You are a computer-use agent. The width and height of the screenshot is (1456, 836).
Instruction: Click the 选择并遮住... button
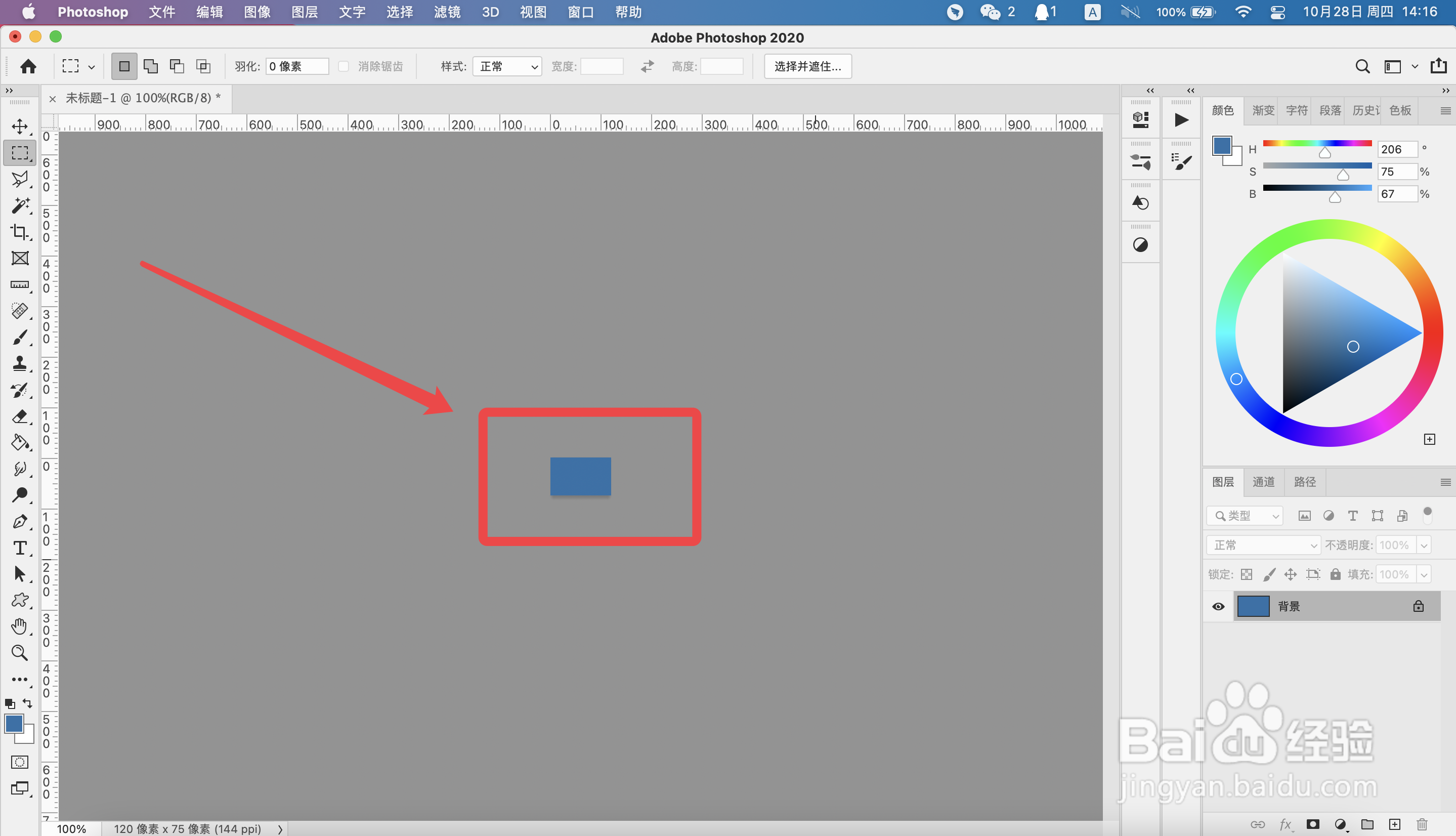coord(807,67)
